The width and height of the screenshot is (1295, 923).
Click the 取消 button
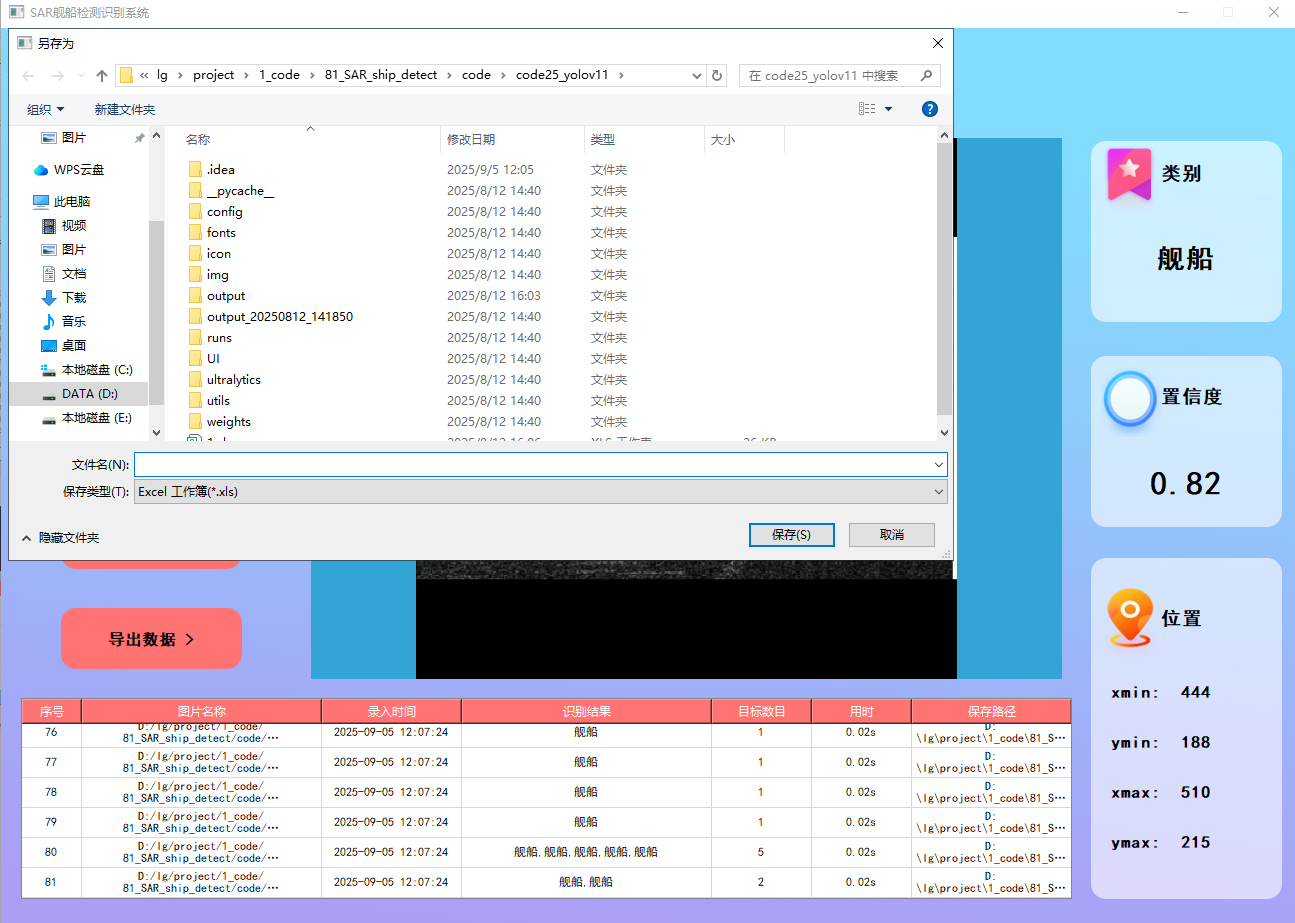pyautogui.click(x=892, y=535)
